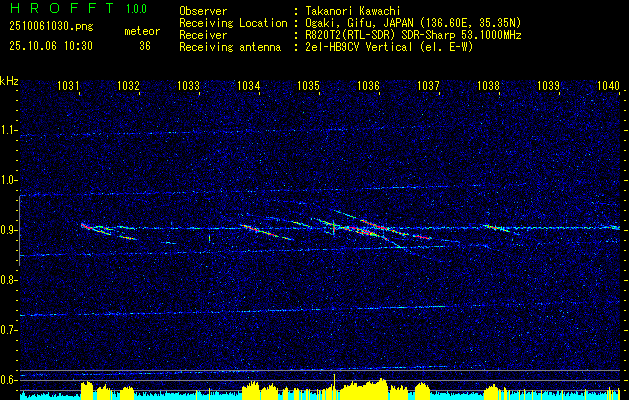629x400 pixels.
Task: Click time axis marker 1032
Action: (x=128, y=85)
